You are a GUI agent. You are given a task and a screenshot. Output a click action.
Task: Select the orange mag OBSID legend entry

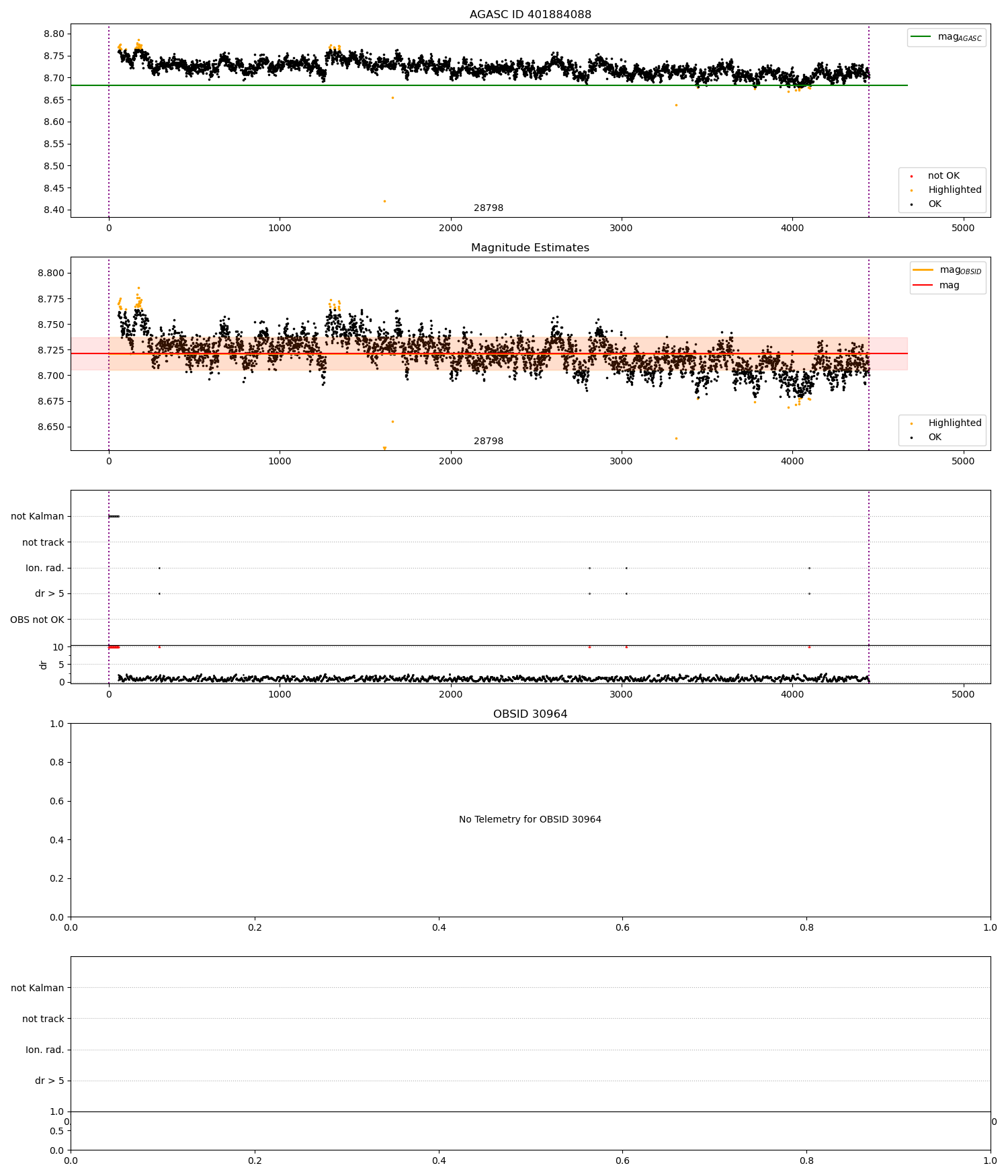pos(948,270)
